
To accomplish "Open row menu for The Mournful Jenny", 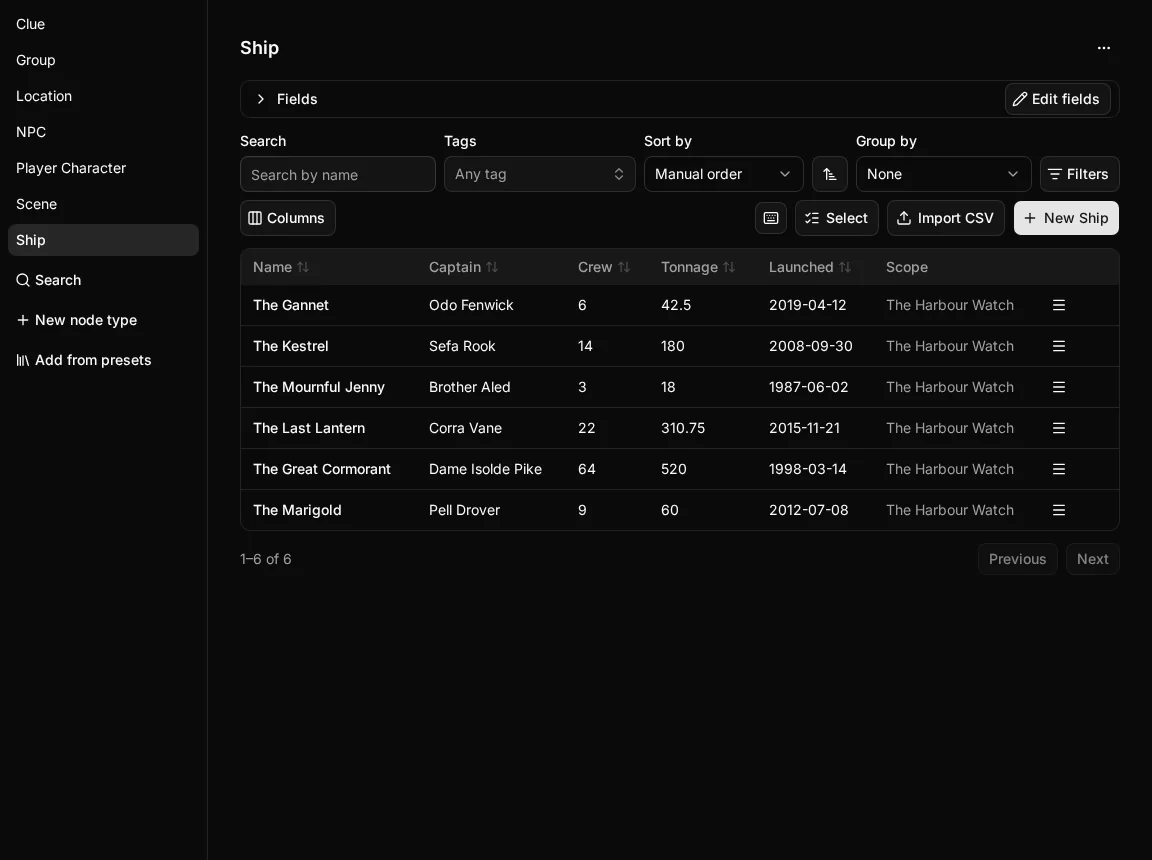I will click(1059, 387).
